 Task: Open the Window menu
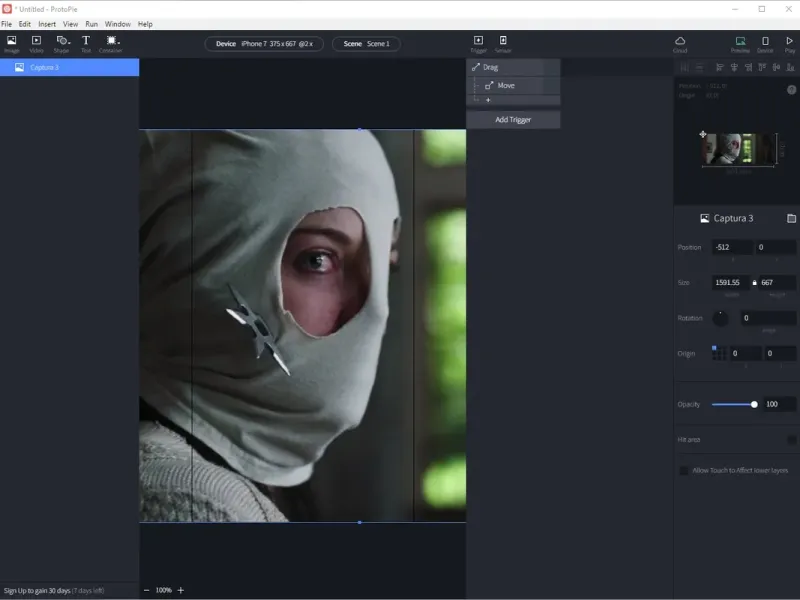117,23
